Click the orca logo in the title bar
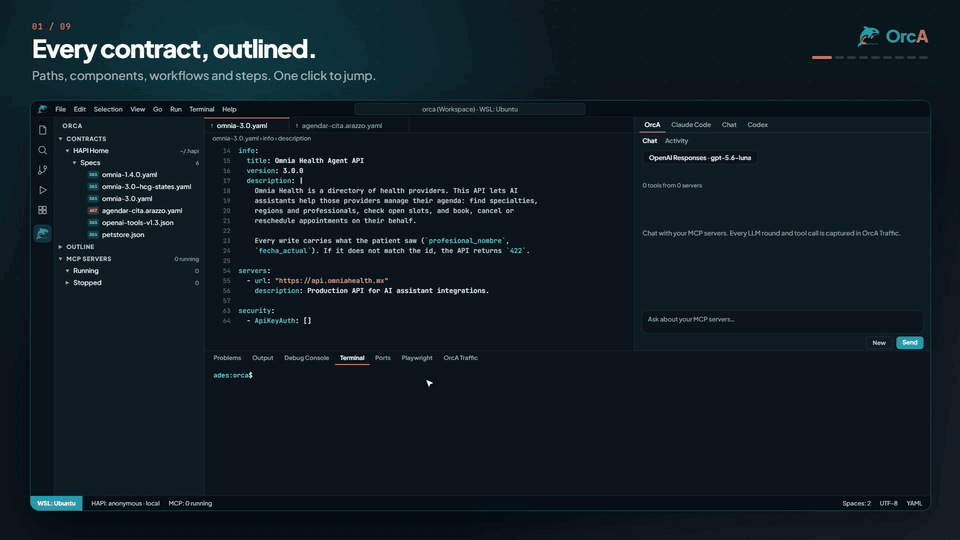 [x=42, y=109]
